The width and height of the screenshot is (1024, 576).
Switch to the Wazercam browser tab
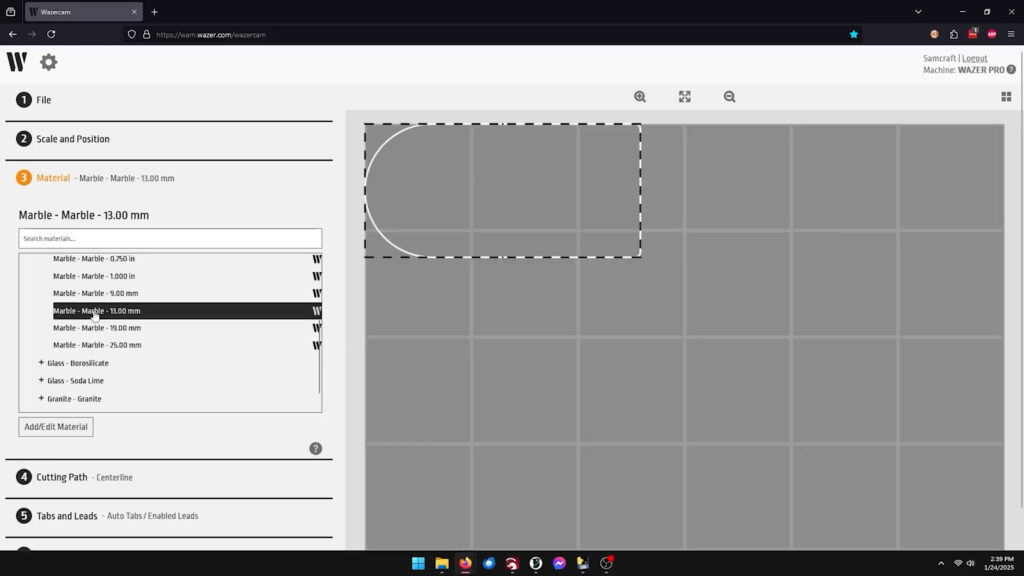(x=84, y=12)
